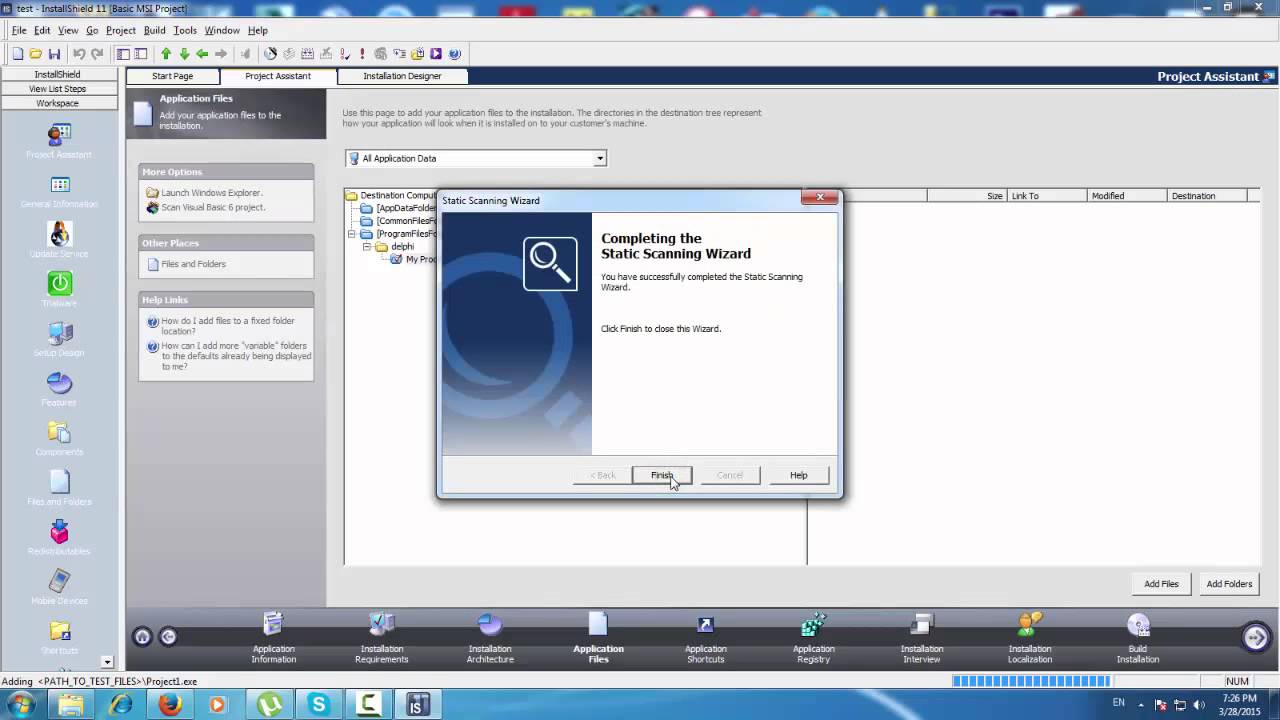Click the New Project toolbar icon

pyautogui.click(x=18, y=54)
